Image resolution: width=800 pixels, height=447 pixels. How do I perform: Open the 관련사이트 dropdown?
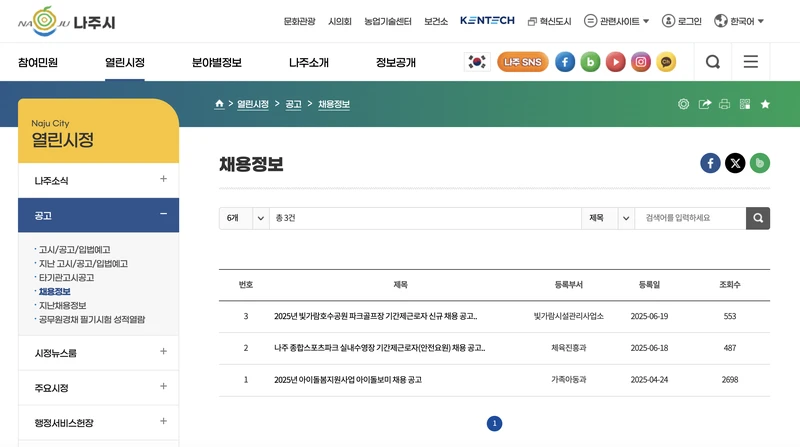pyautogui.click(x=616, y=21)
